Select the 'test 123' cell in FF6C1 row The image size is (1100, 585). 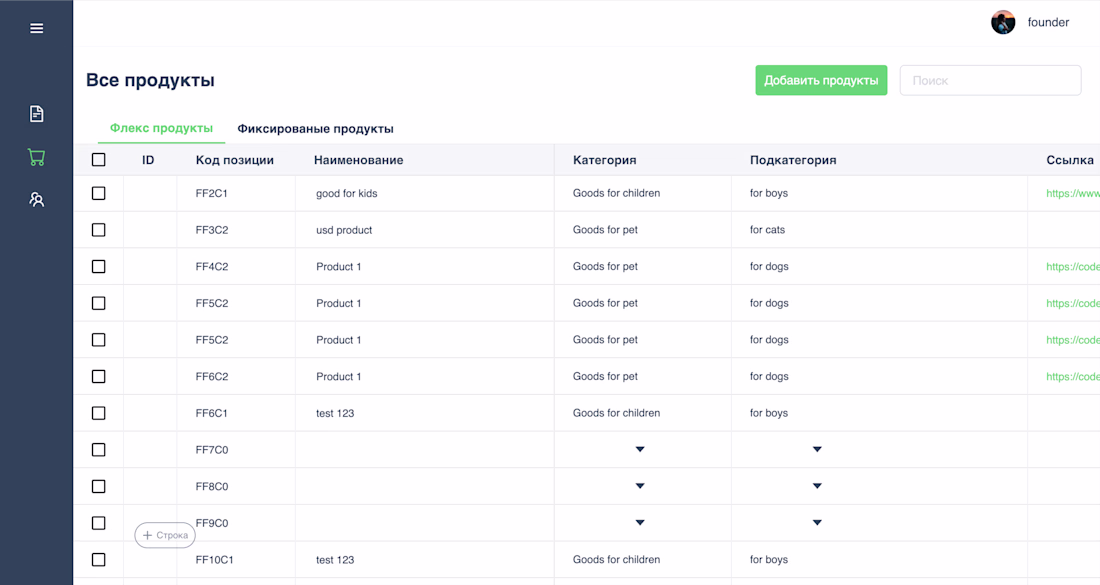click(335, 413)
